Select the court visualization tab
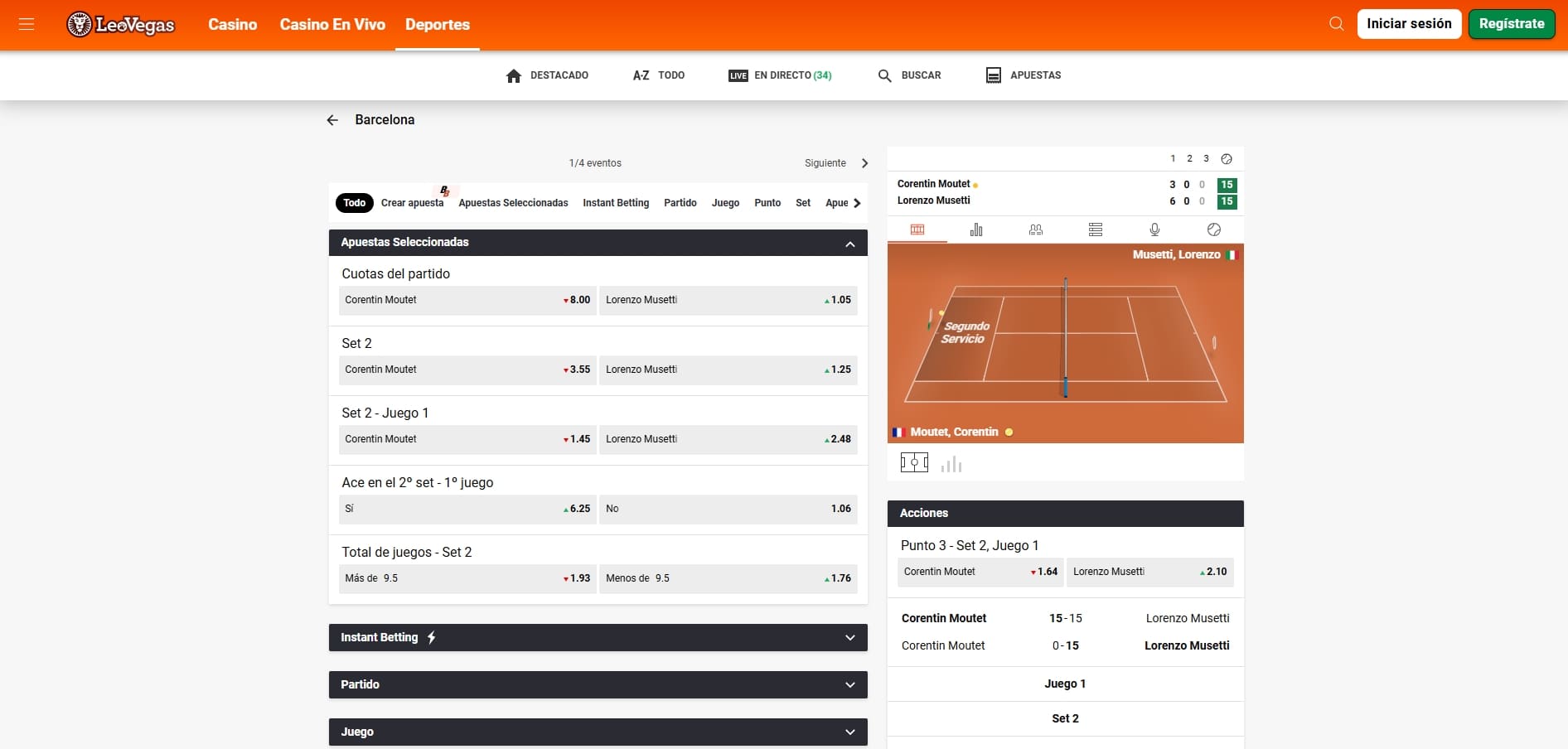Image resolution: width=1568 pixels, height=749 pixels. pos(917,230)
